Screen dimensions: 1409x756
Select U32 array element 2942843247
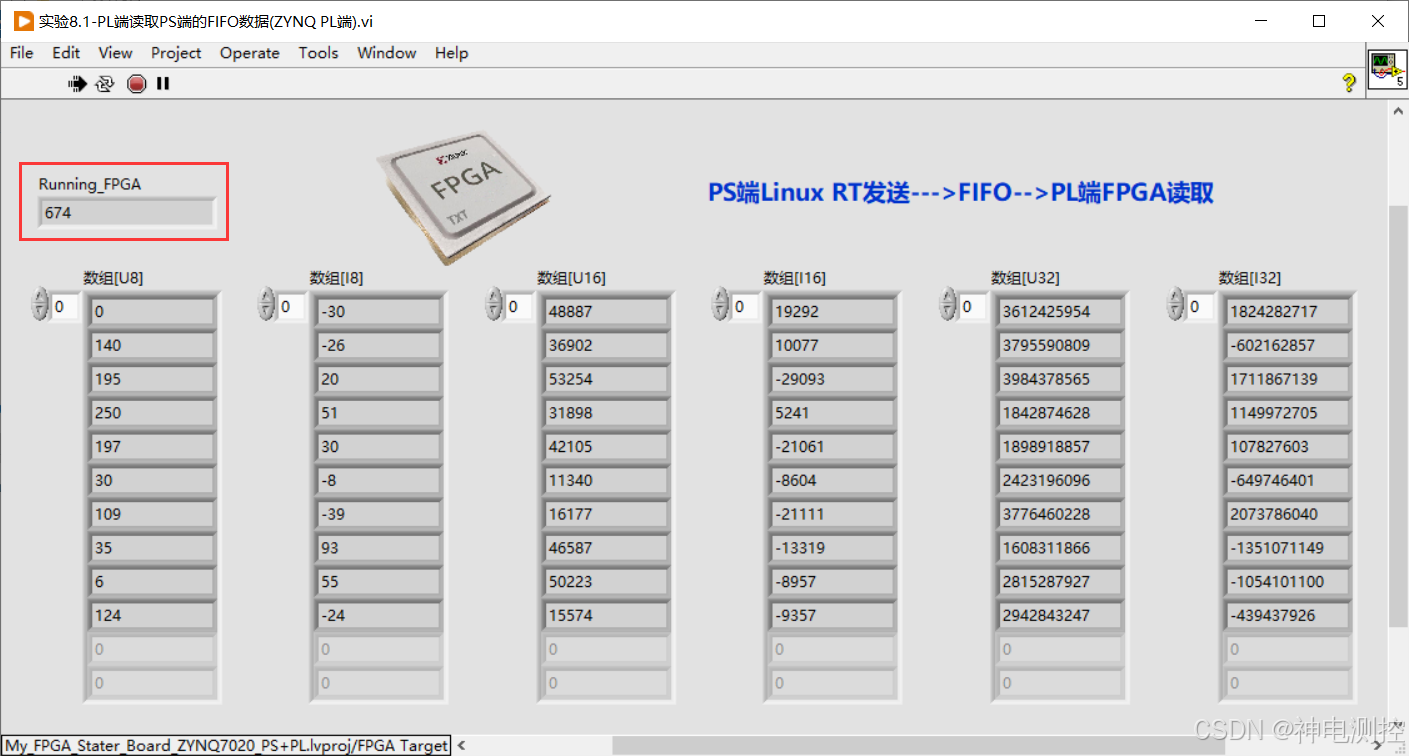pos(1060,615)
